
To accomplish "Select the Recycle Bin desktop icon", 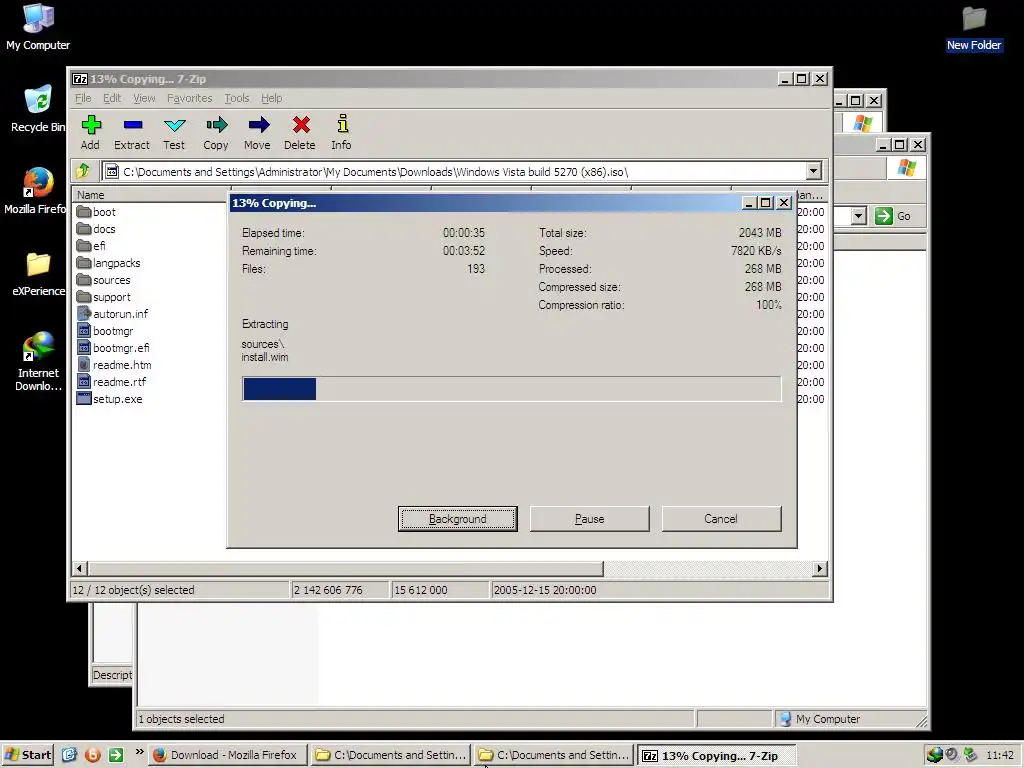I will click(38, 109).
